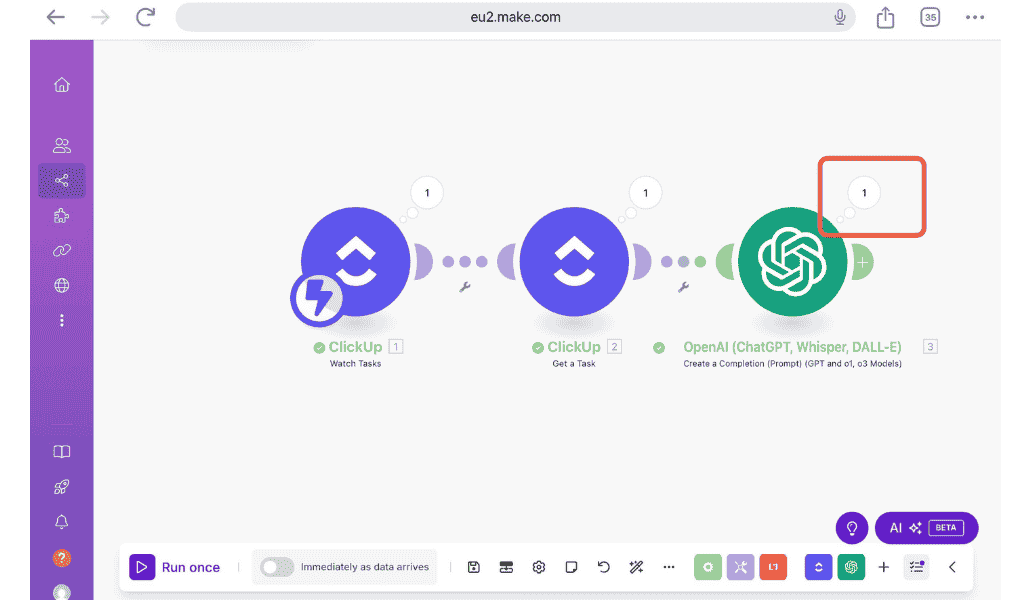Open scenario inputs icon in toolbar
The height and width of the screenshot is (600, 1024).
506,567
